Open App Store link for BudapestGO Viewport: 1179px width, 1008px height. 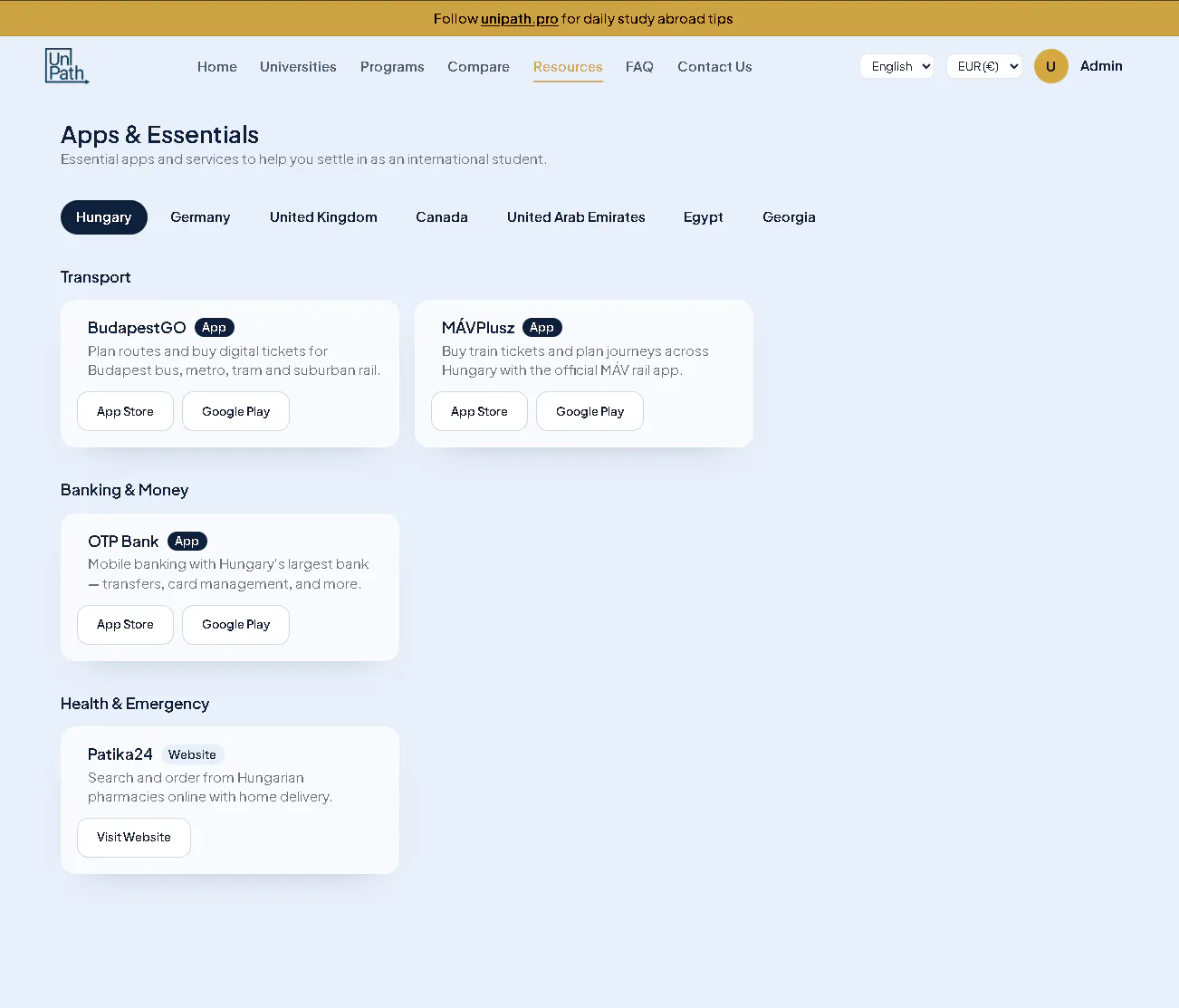coord(125,411)
